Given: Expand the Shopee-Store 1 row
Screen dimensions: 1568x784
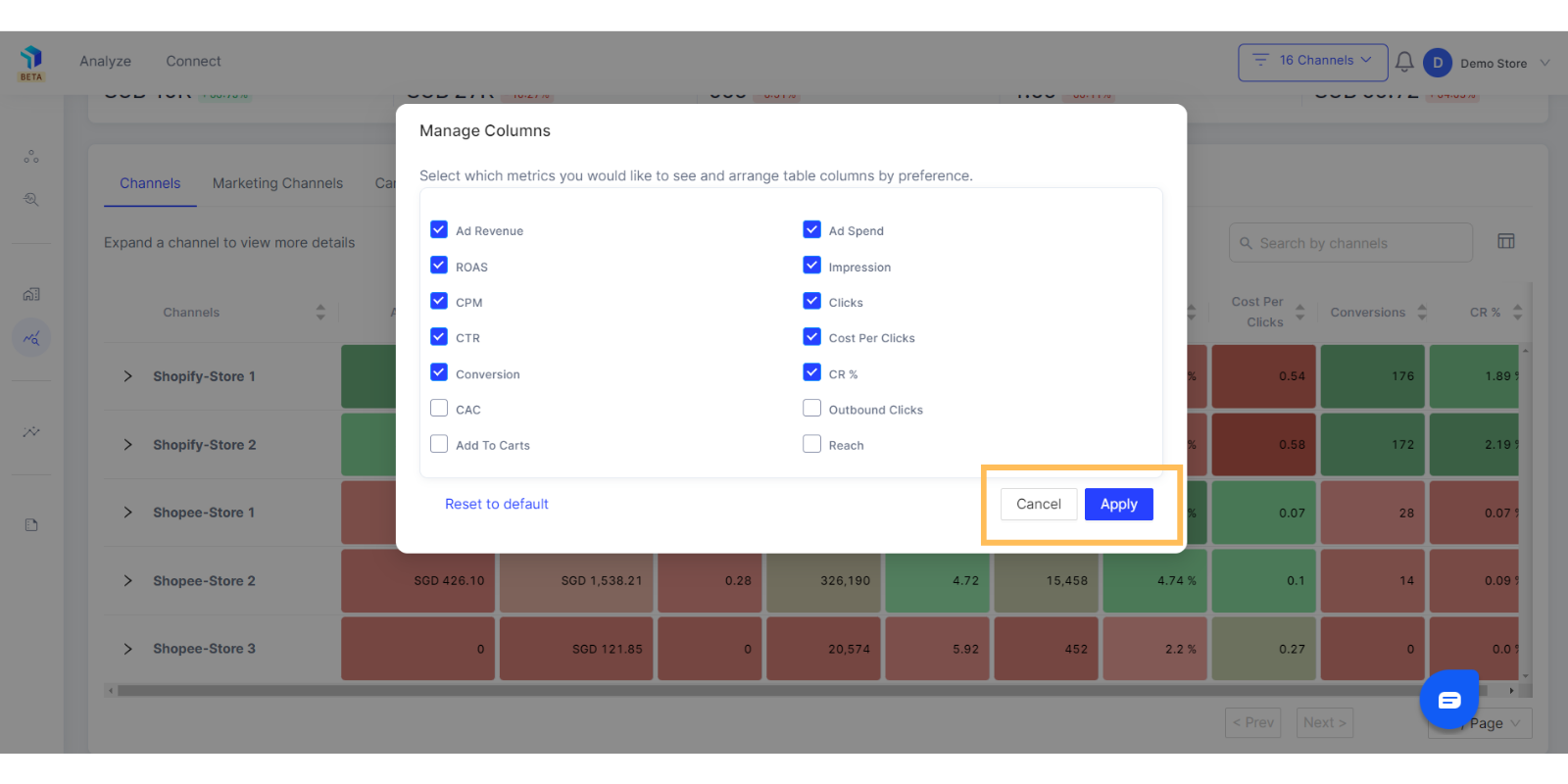Looking at the screenshot, I should pos(127,513).
